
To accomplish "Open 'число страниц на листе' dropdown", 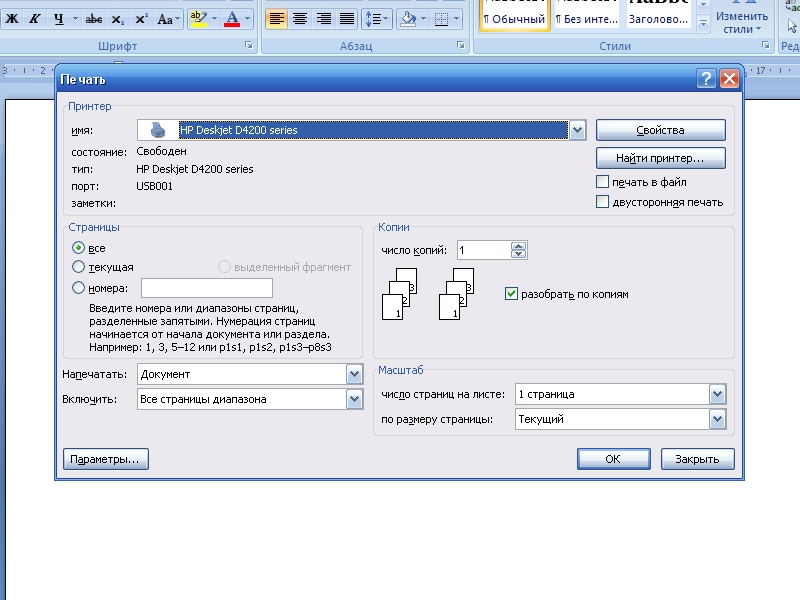I will [x=717, y=394].
